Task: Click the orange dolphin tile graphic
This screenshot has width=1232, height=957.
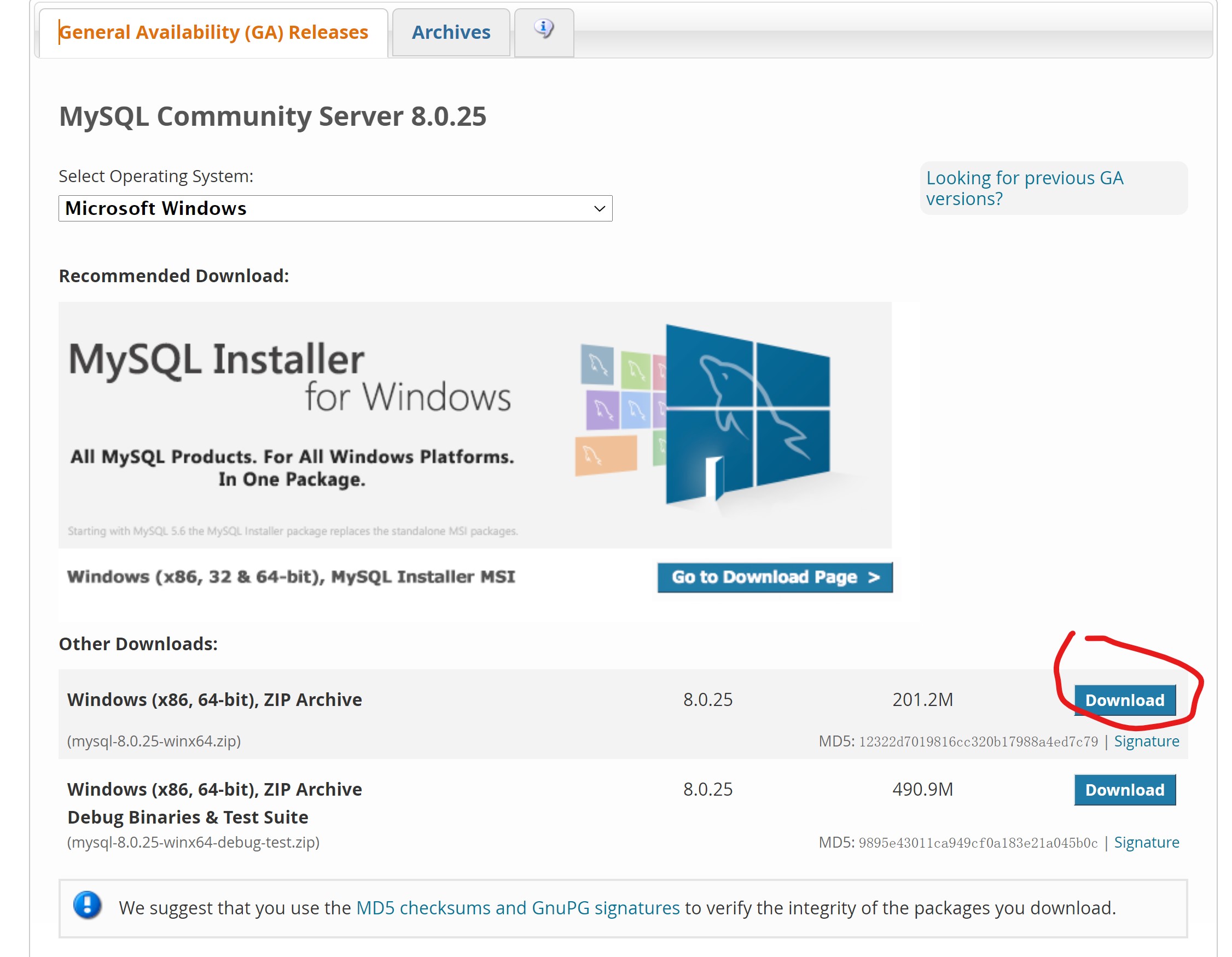Action: 605,455
